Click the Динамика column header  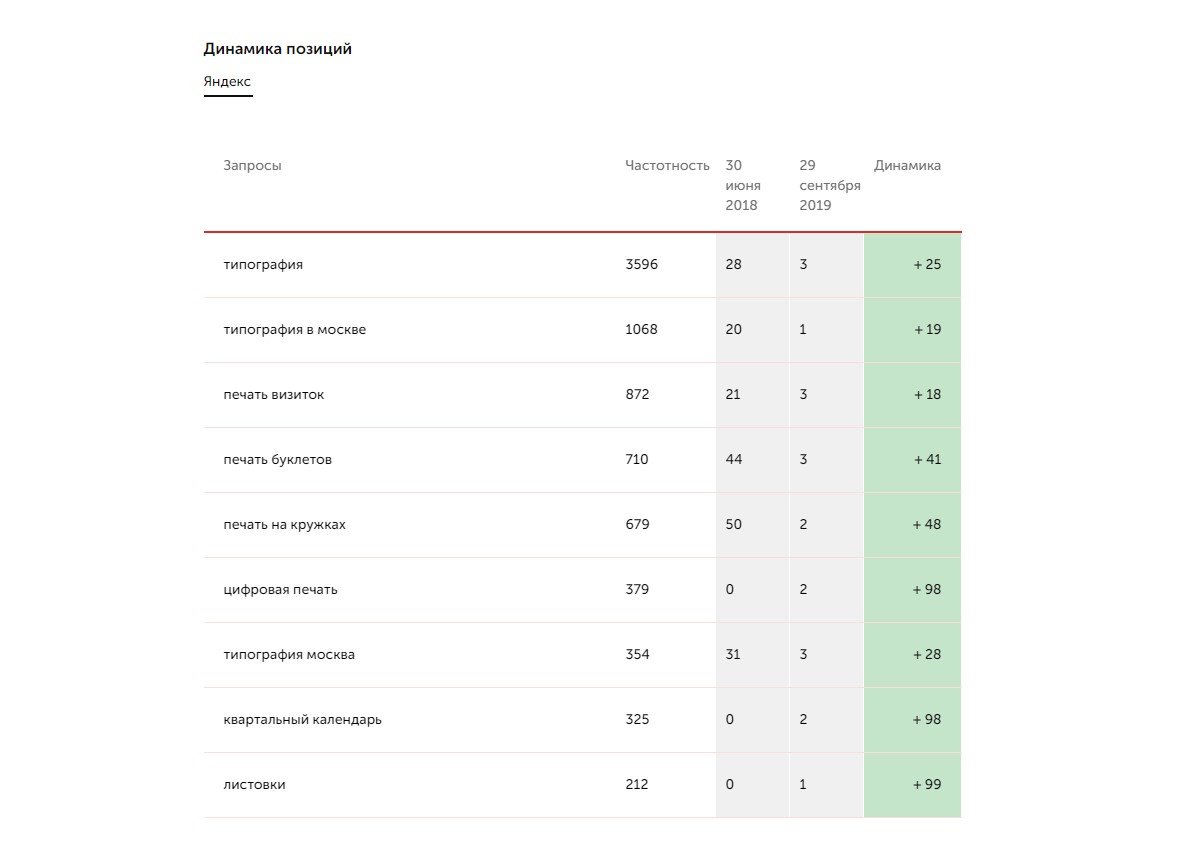[907, 166]
